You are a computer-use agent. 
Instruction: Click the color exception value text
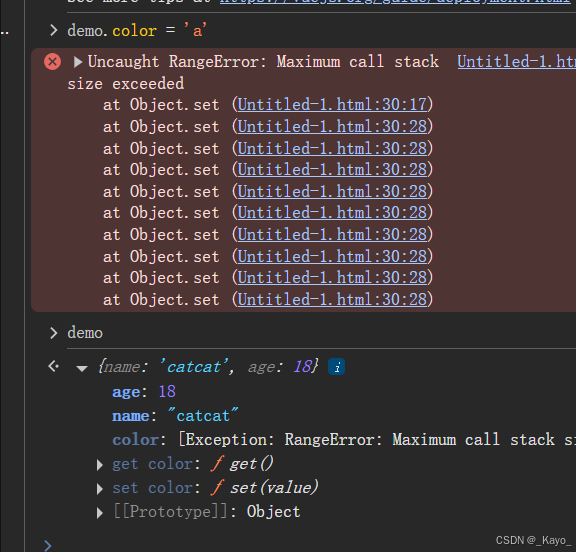[377, 440]
